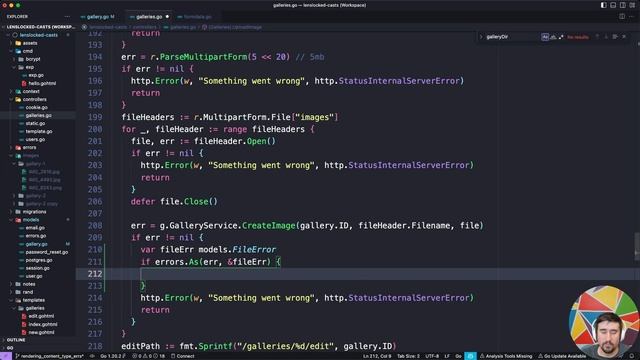Open problems count in status bar

pyautogui.click(x=149, y=356)
